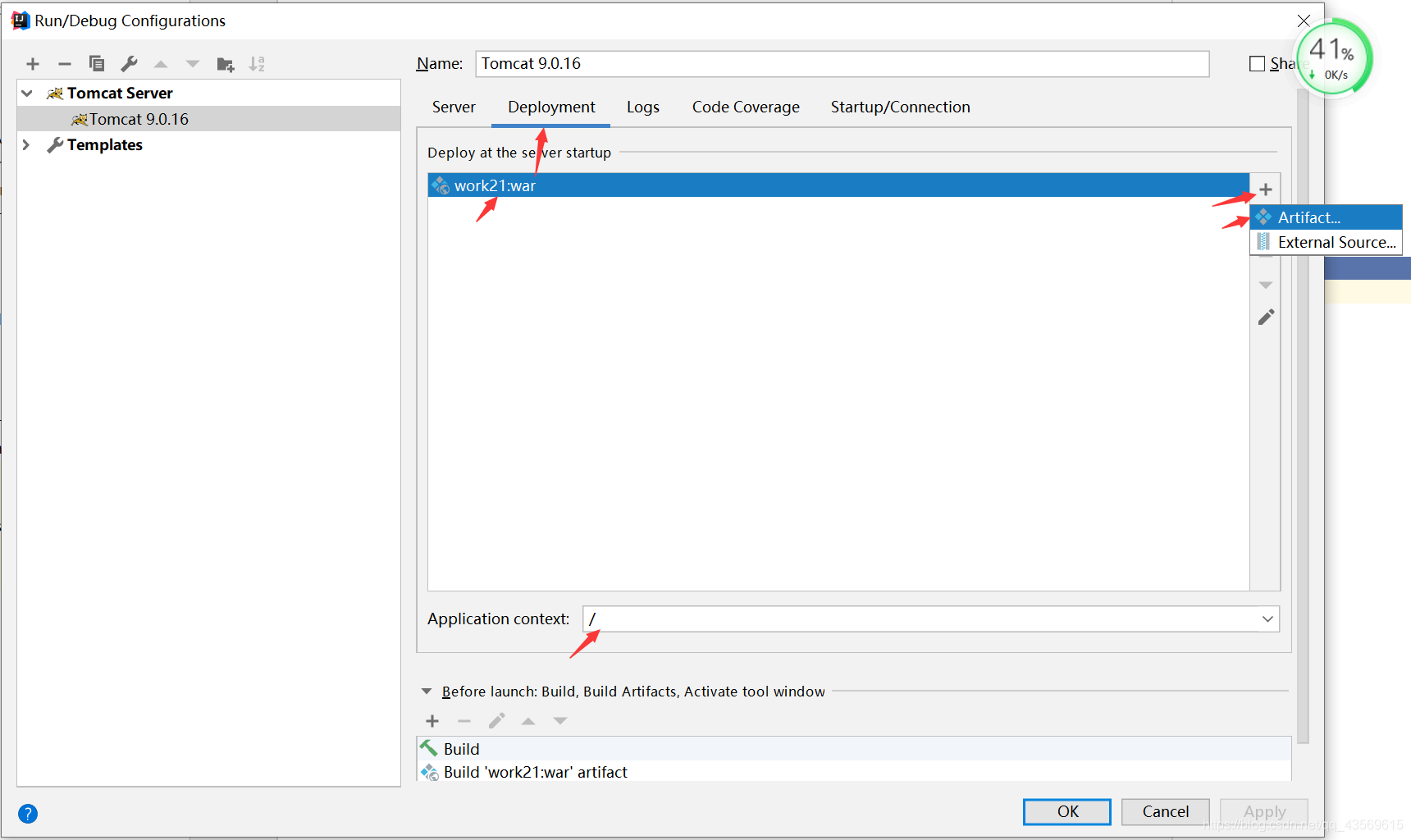This screenshot has height=840, width=1411.
Task: Copy the selected configuration
Action: point(97,64)
